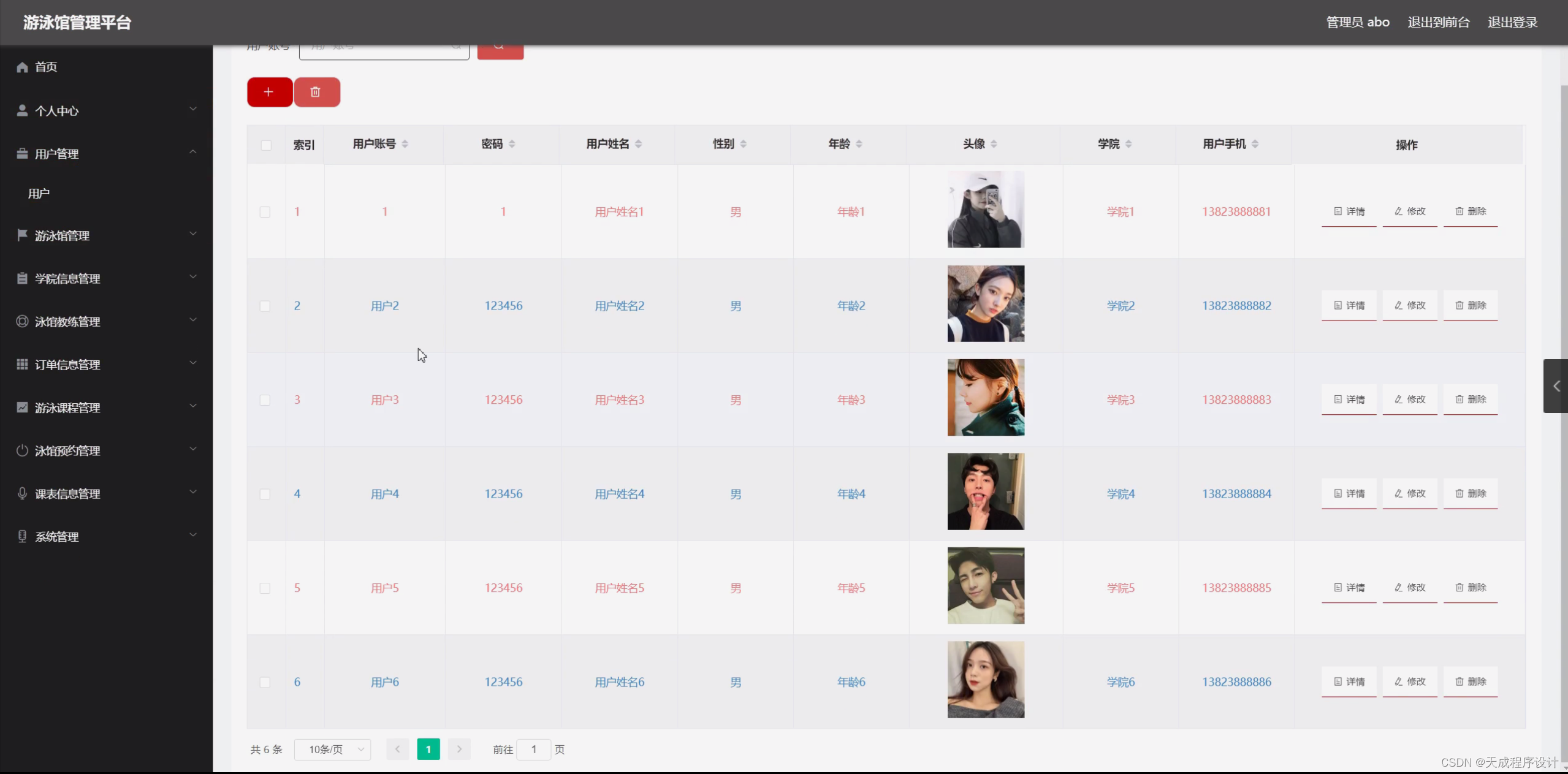Select the checkbox for row 用户5
The height and width of the screenshot is (774, 1568).
(265, 588)
